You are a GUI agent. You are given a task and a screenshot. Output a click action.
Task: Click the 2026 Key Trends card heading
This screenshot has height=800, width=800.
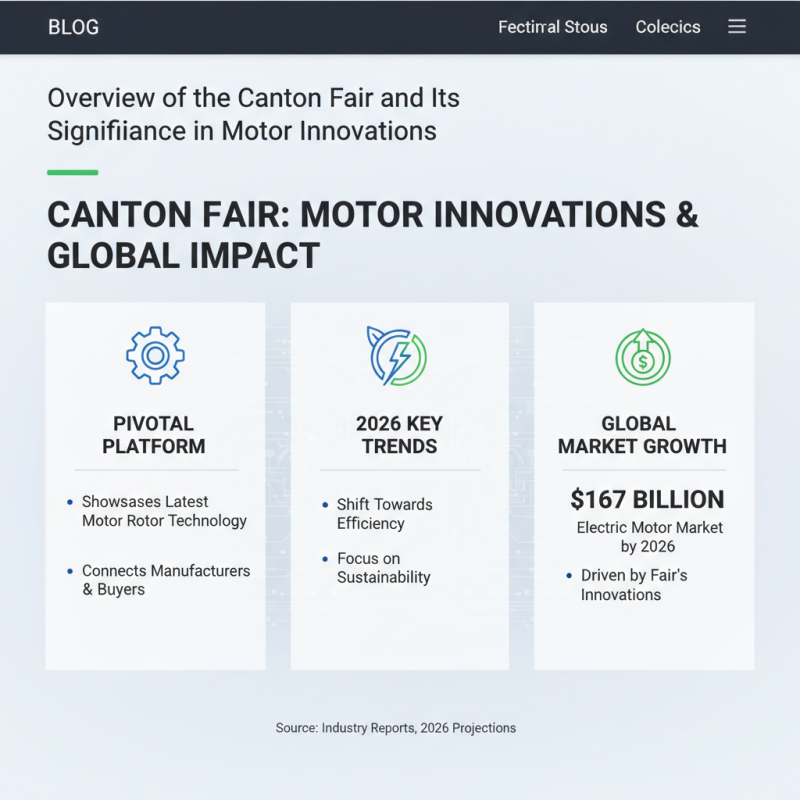[399, 435]
